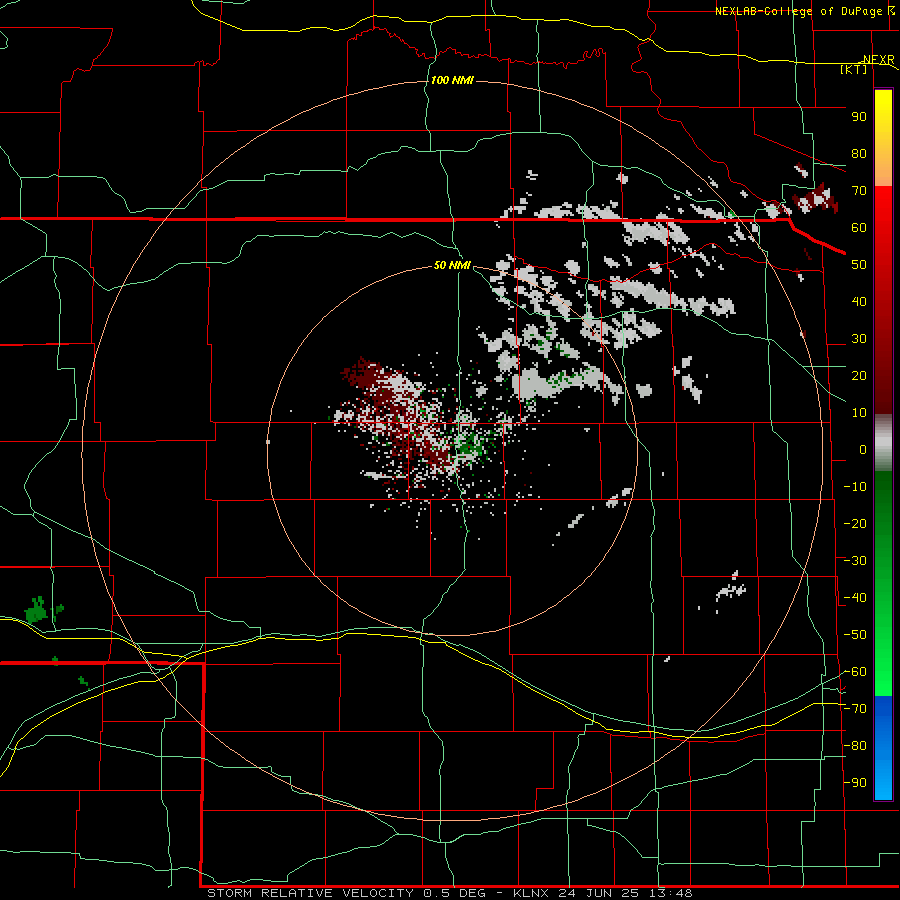The width and height of the screenshot is (900, 900).
Task: Click the dark red echo cluster at upper right
Action: point(814,198)
